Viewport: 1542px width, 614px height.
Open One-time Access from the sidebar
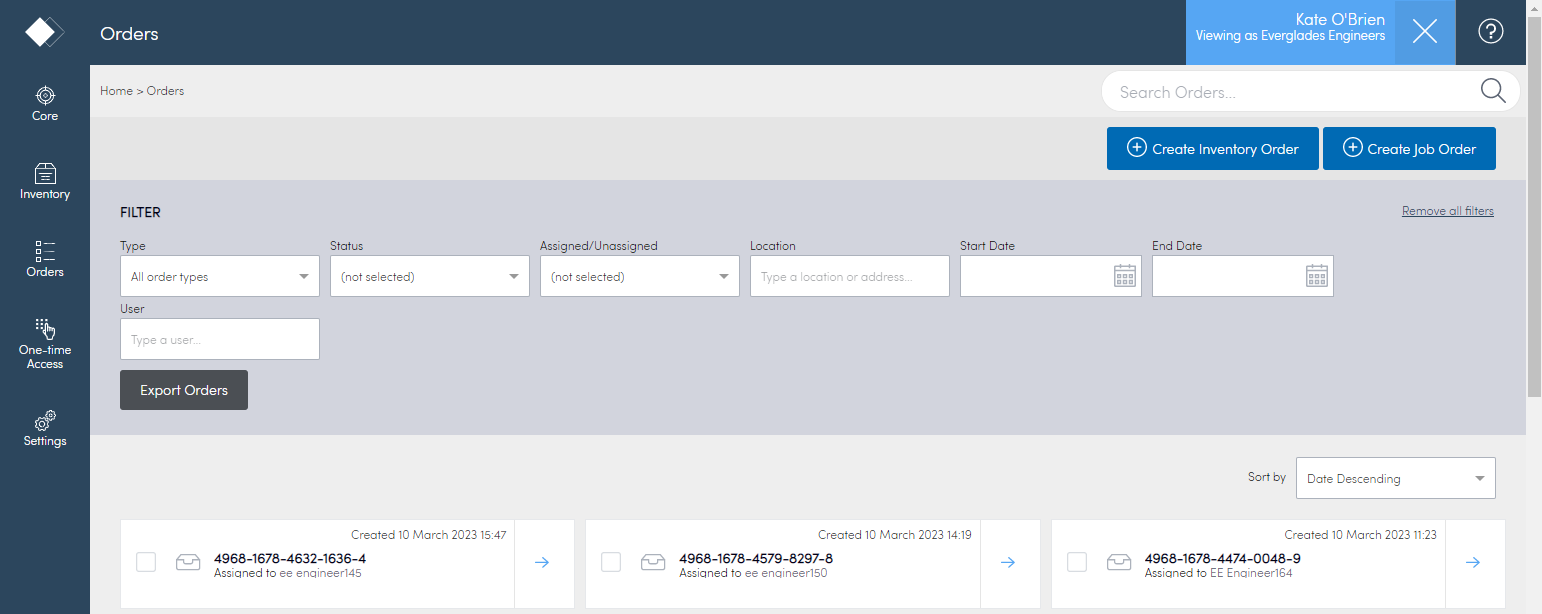click(45, 330)
